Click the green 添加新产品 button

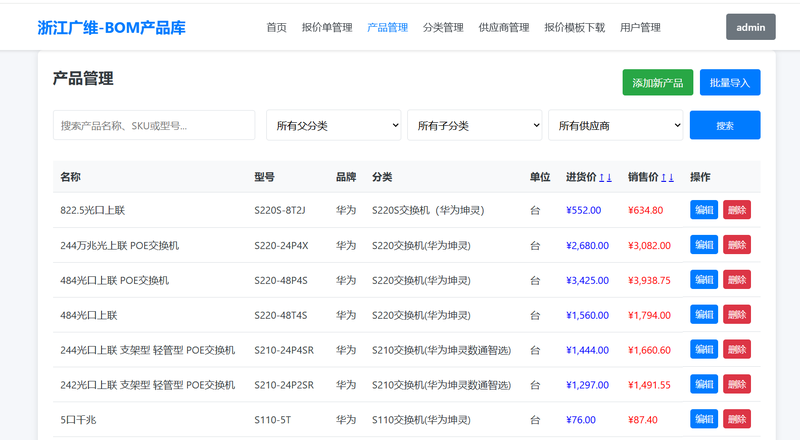(x=657, y=83)
